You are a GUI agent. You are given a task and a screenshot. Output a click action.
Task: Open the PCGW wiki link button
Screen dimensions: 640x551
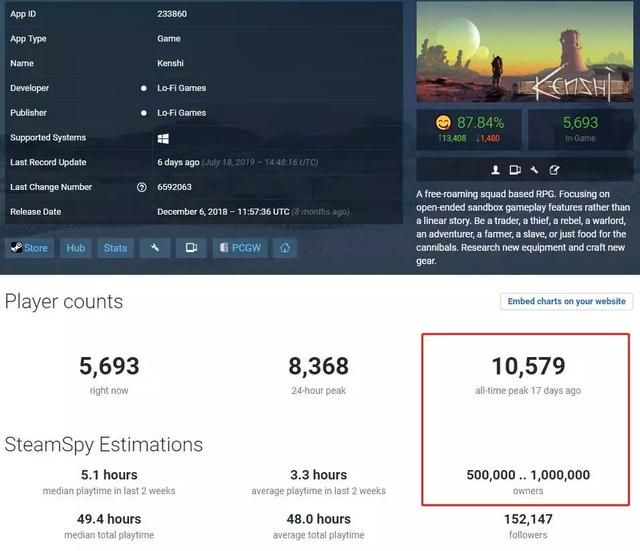[x=240, y=248]
